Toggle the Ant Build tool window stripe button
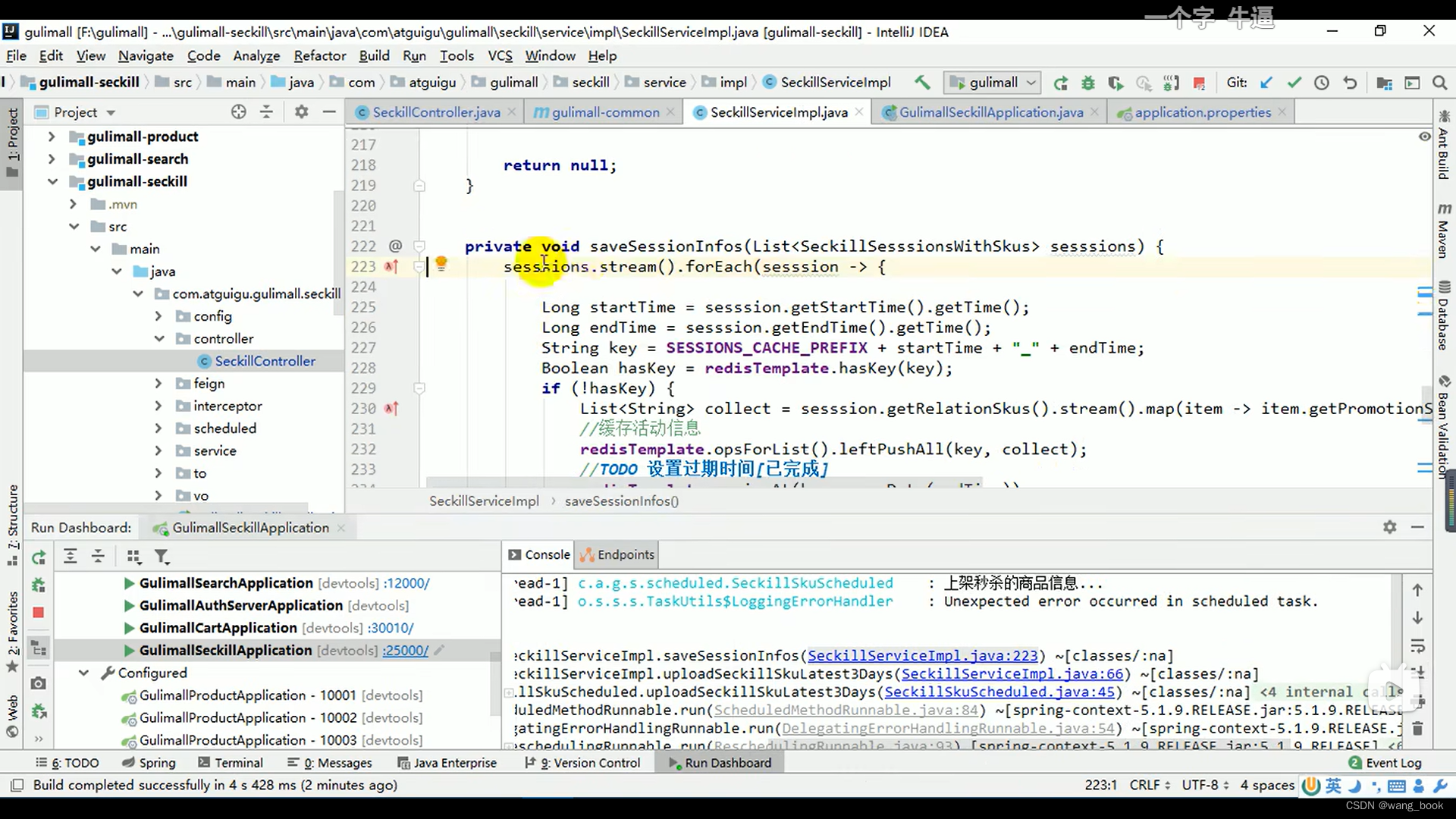Viewport: 1456px width, 819px height. (1443, 145)
